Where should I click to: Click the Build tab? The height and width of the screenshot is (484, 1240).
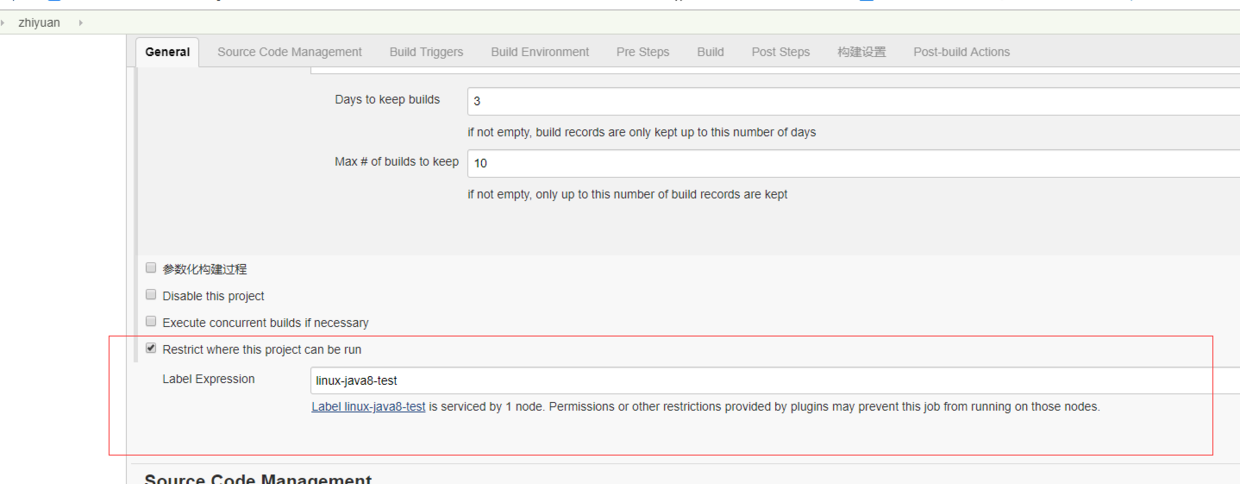click(710, 52)
